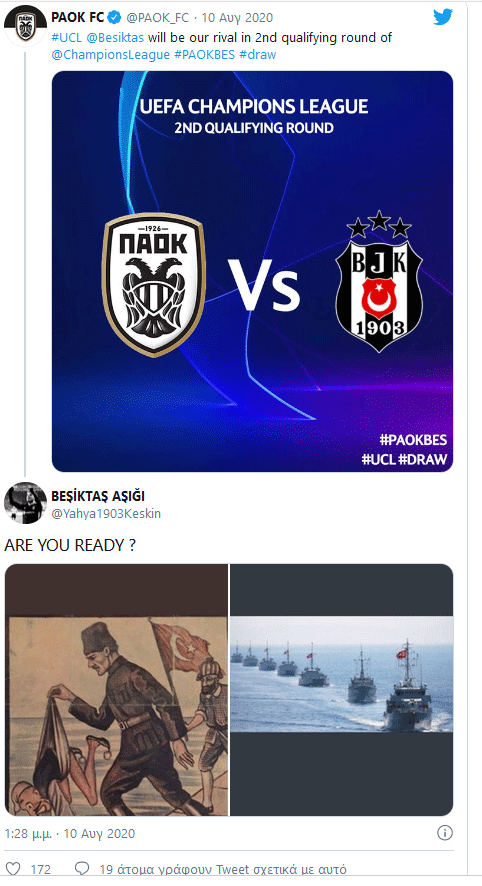Click the Twitter bird logo icon
Viewport: 482px width, 886px height.
point(443,17)
